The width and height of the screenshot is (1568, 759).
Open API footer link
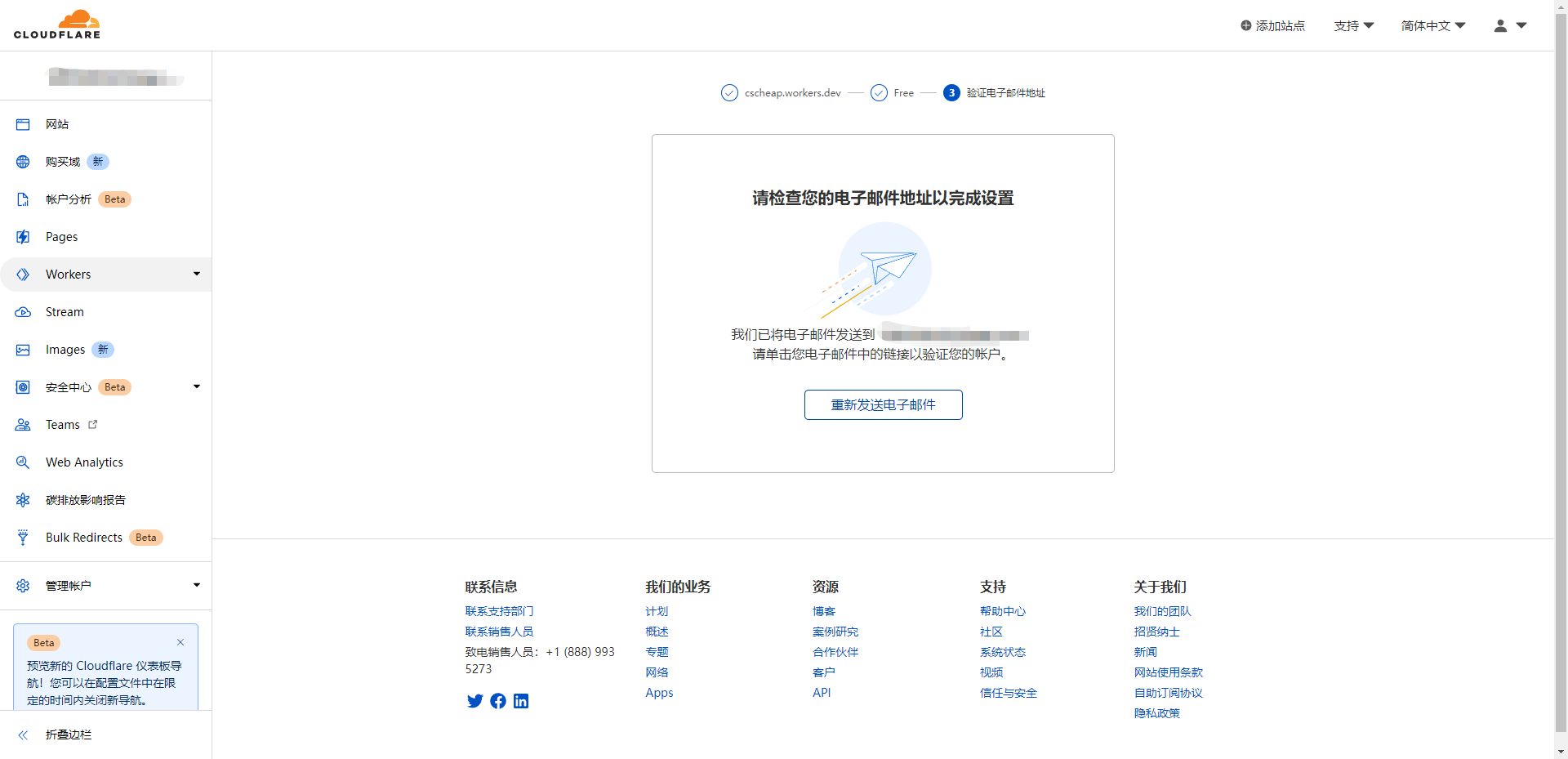pyautogui.click(x=822, y=693)
